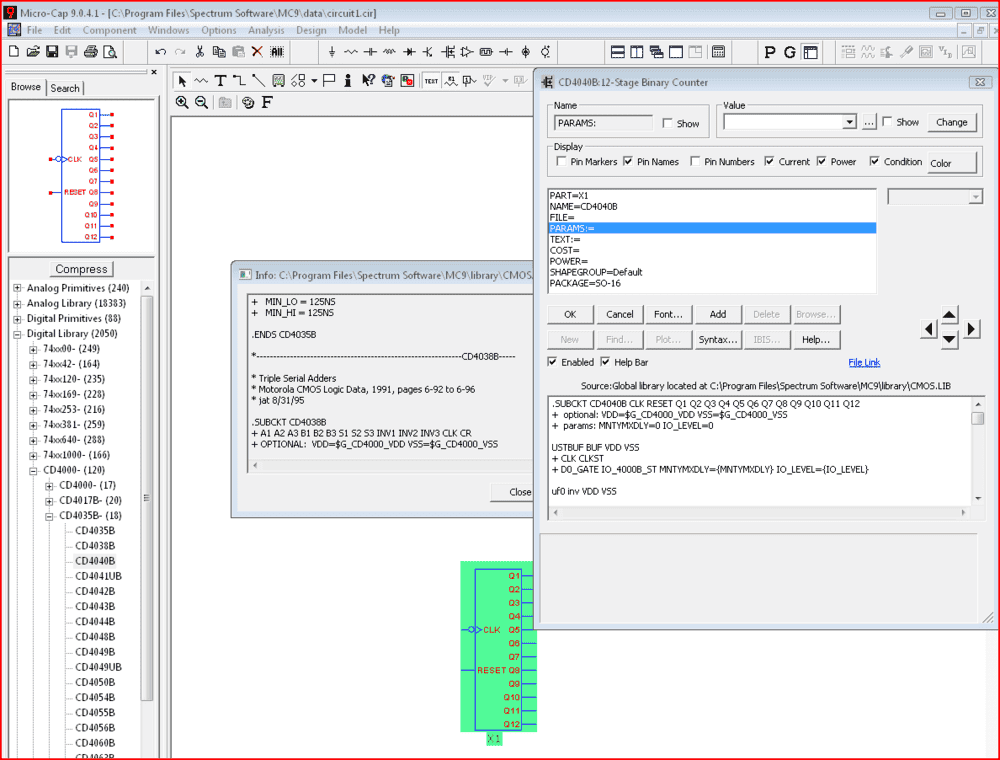Screen dimensions: 1000x760
Task: Open the Component menu
Action: pos(110,30)
